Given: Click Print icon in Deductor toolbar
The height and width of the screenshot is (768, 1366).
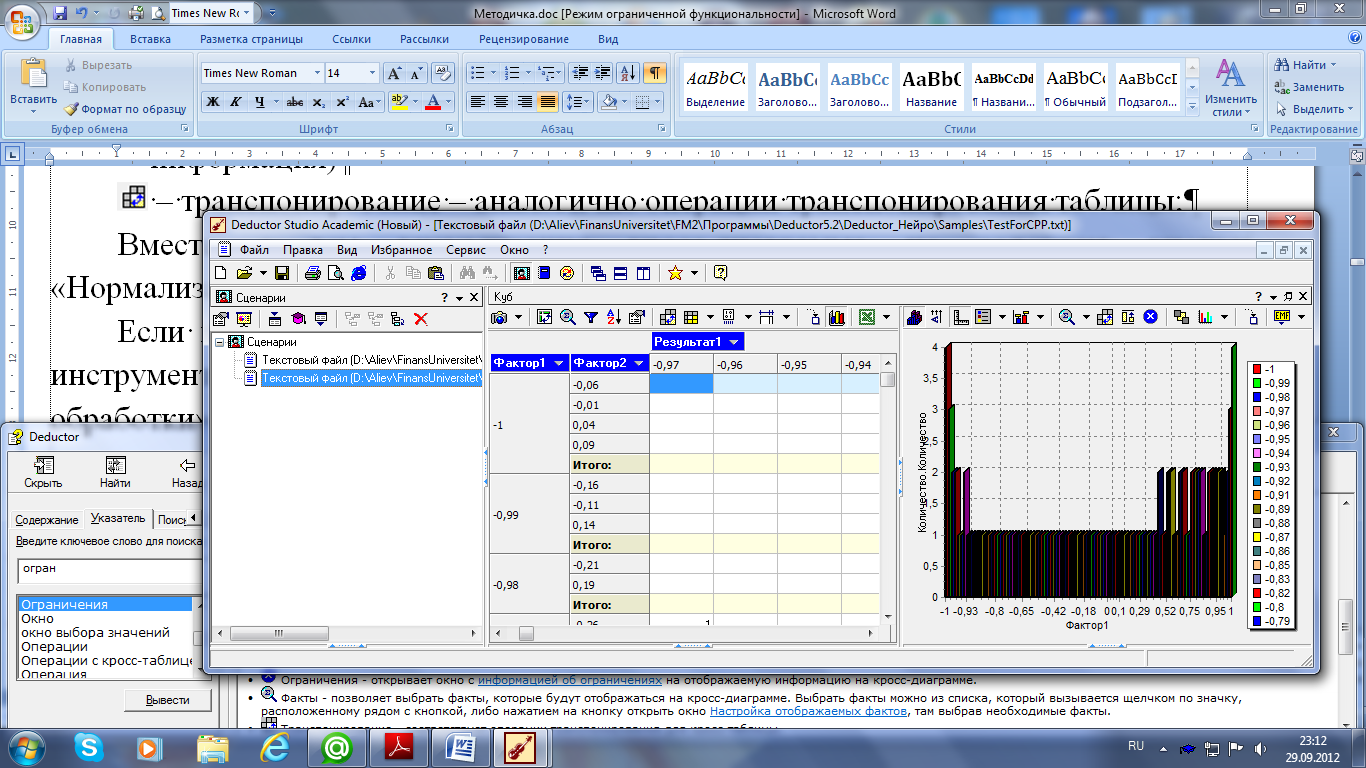Looking at the screenshot, I should point(312,272).
